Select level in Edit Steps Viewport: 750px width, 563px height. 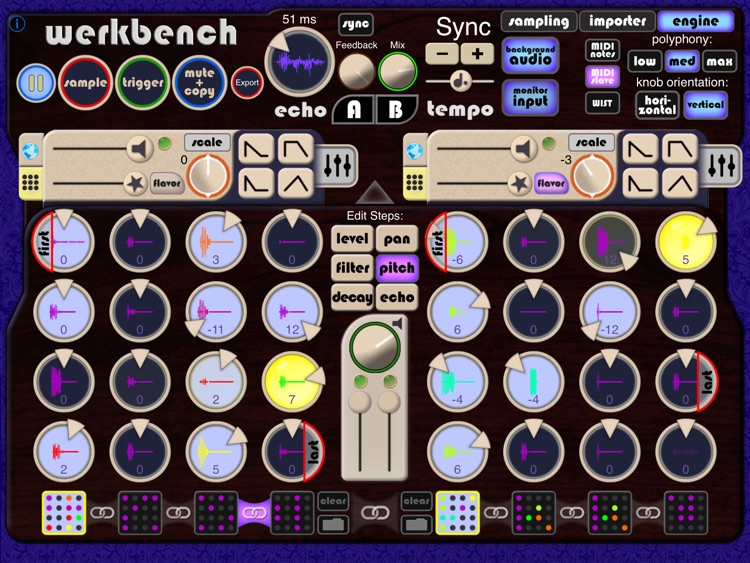click(x=352, y=239)
